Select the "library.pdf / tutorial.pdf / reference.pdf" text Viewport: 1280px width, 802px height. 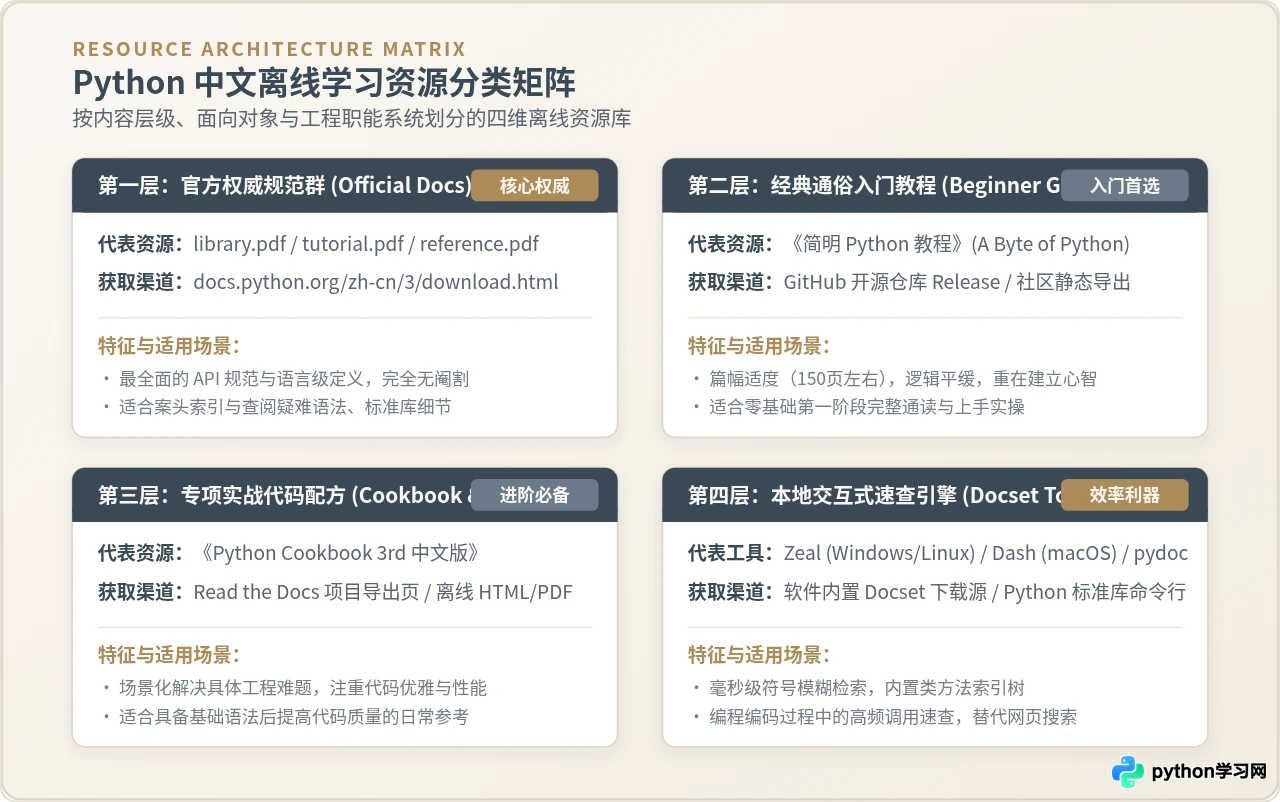tap(366, 244)
